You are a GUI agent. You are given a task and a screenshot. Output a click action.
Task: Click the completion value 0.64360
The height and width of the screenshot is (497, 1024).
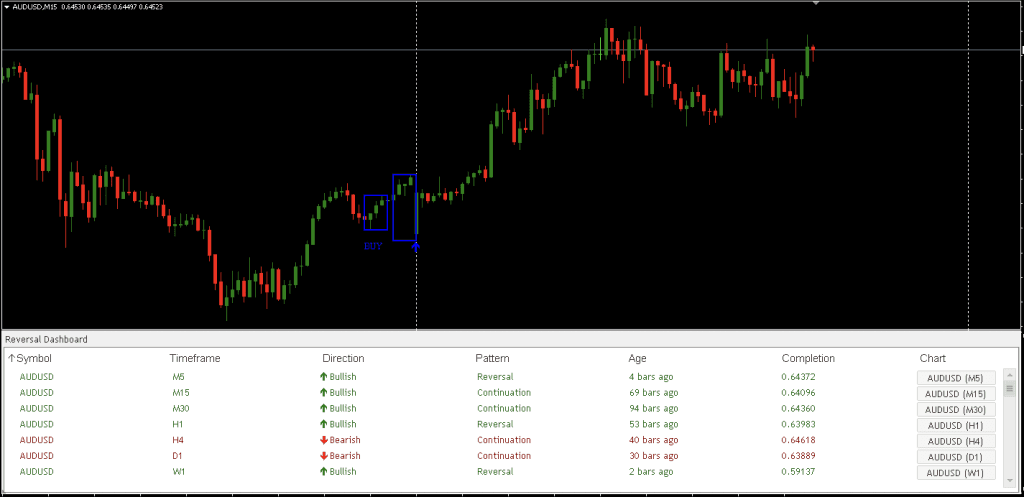798,408
